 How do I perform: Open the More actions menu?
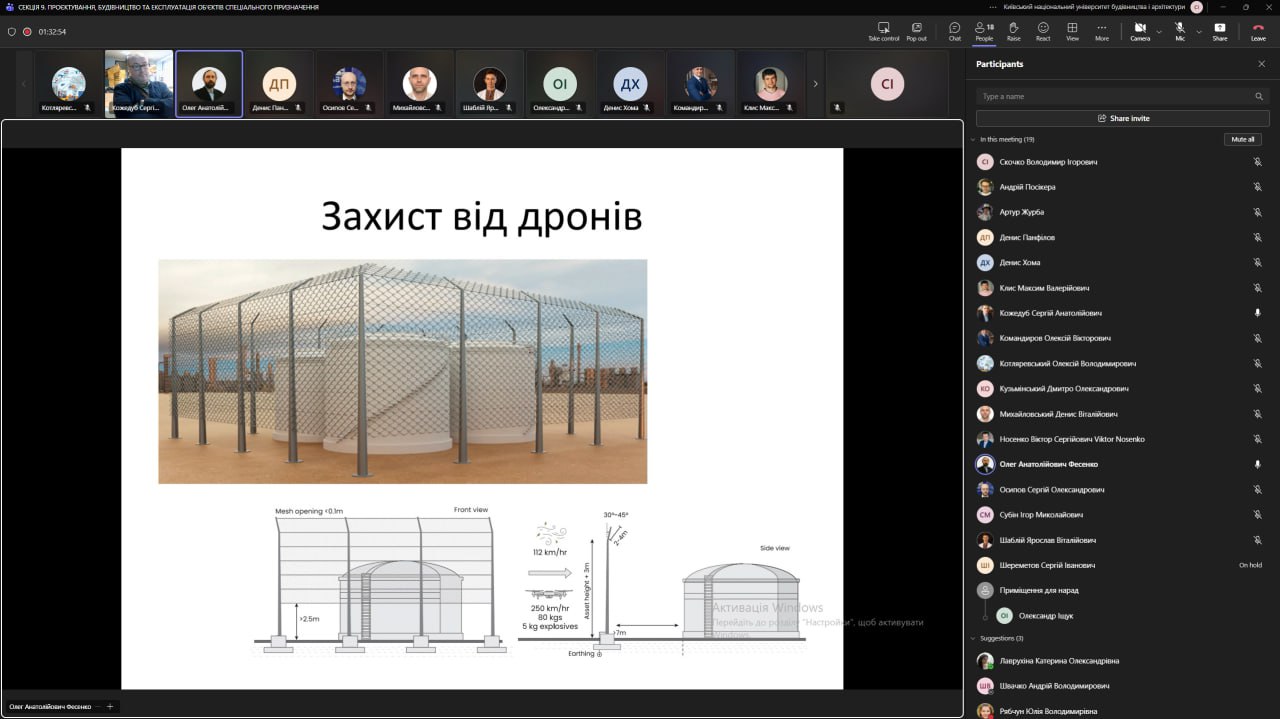(x=1101, y=31)
